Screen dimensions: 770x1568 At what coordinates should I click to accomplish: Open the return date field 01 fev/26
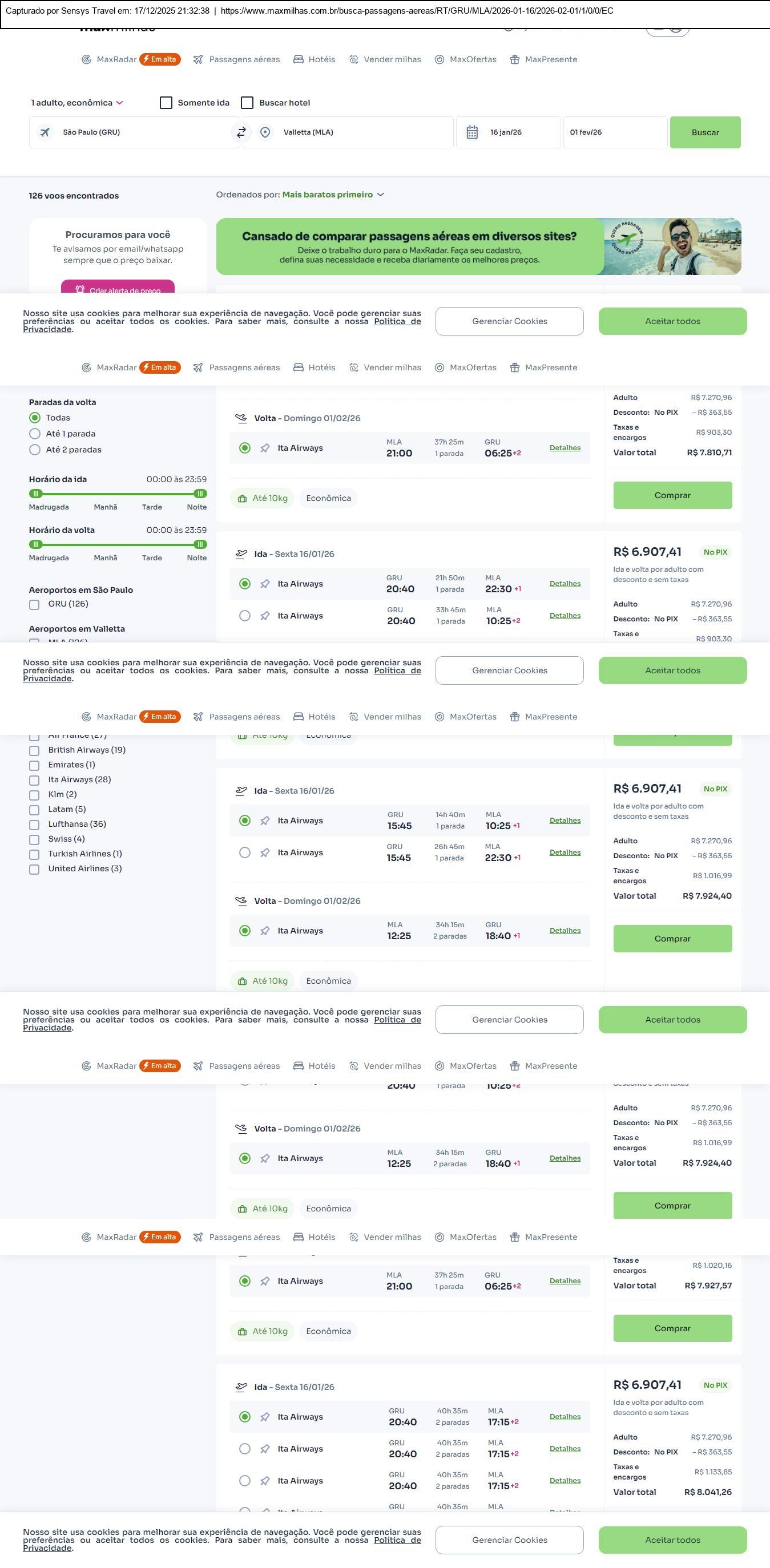tap(615, 132)
